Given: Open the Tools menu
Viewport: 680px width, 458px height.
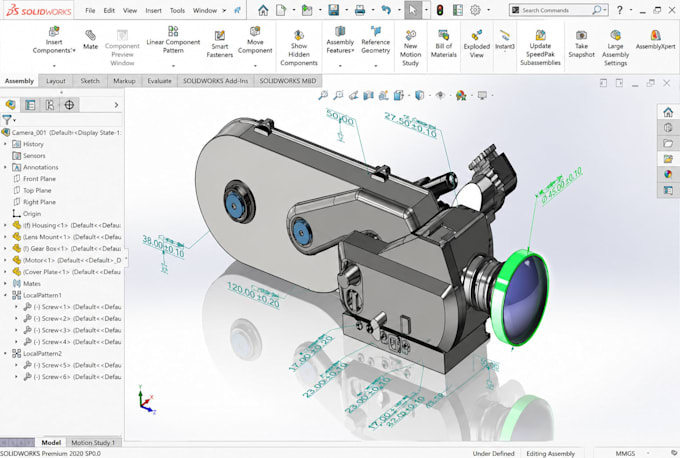Looking at the screenshot, I should click(x=177, y=10).
